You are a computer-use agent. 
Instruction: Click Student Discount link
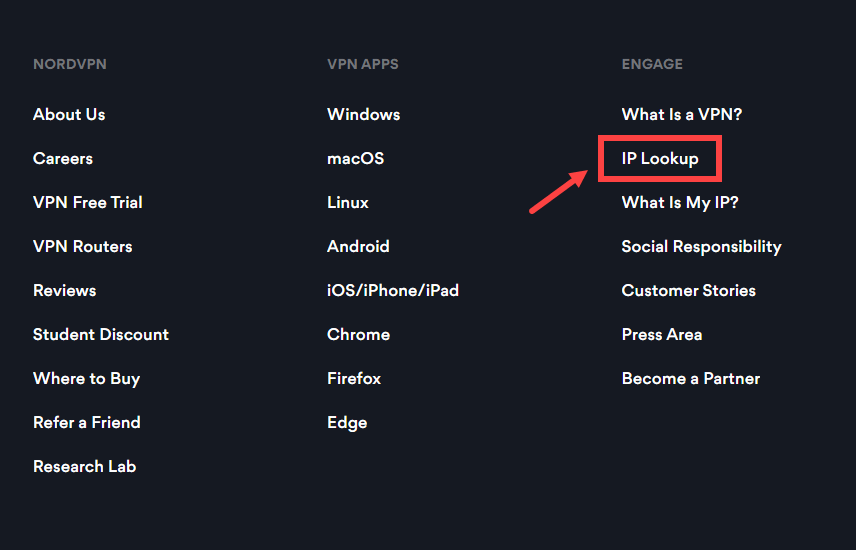point(101,335)
